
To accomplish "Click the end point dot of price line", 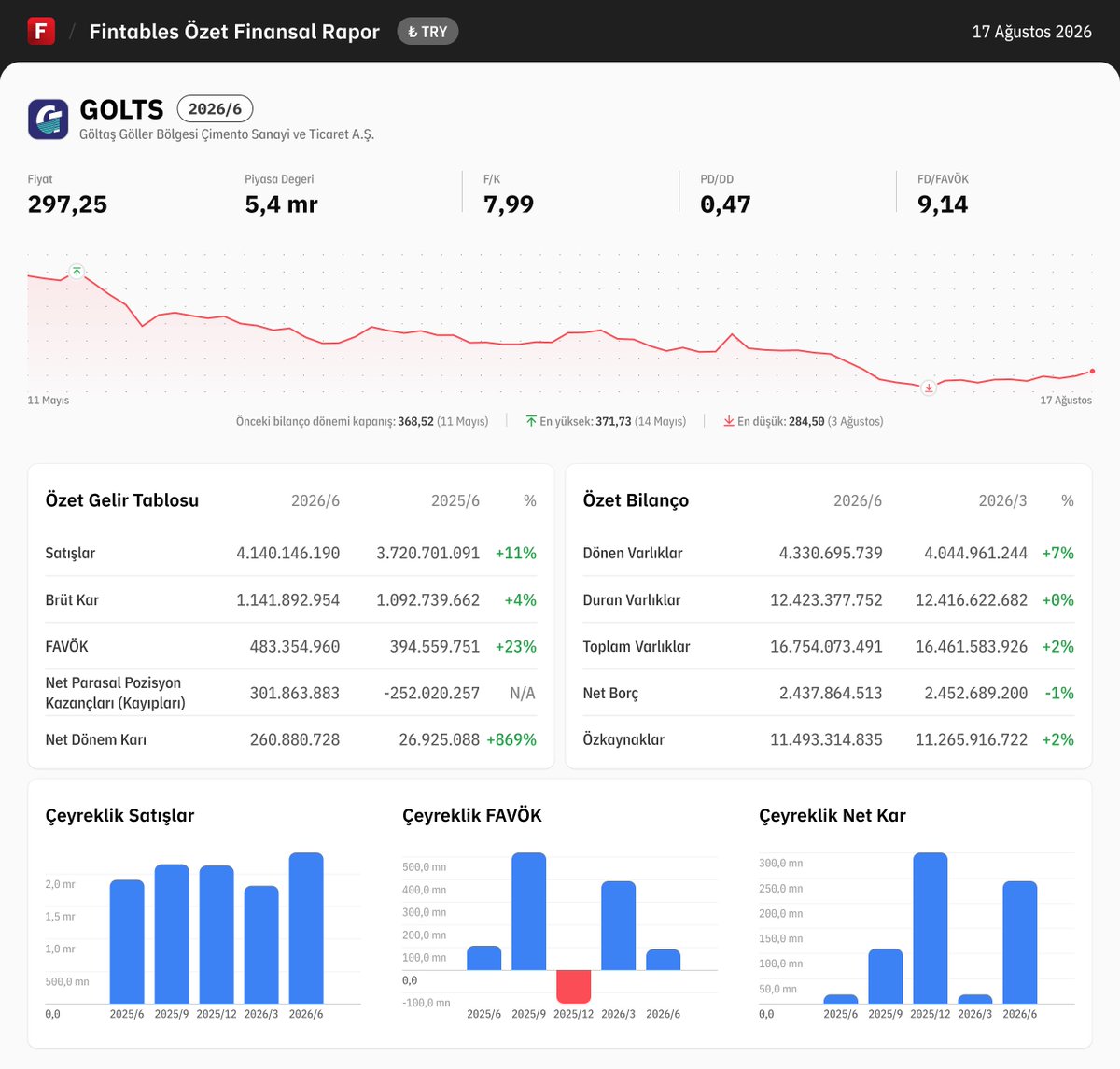I will pyautogui.click(x=1092, y=371).
